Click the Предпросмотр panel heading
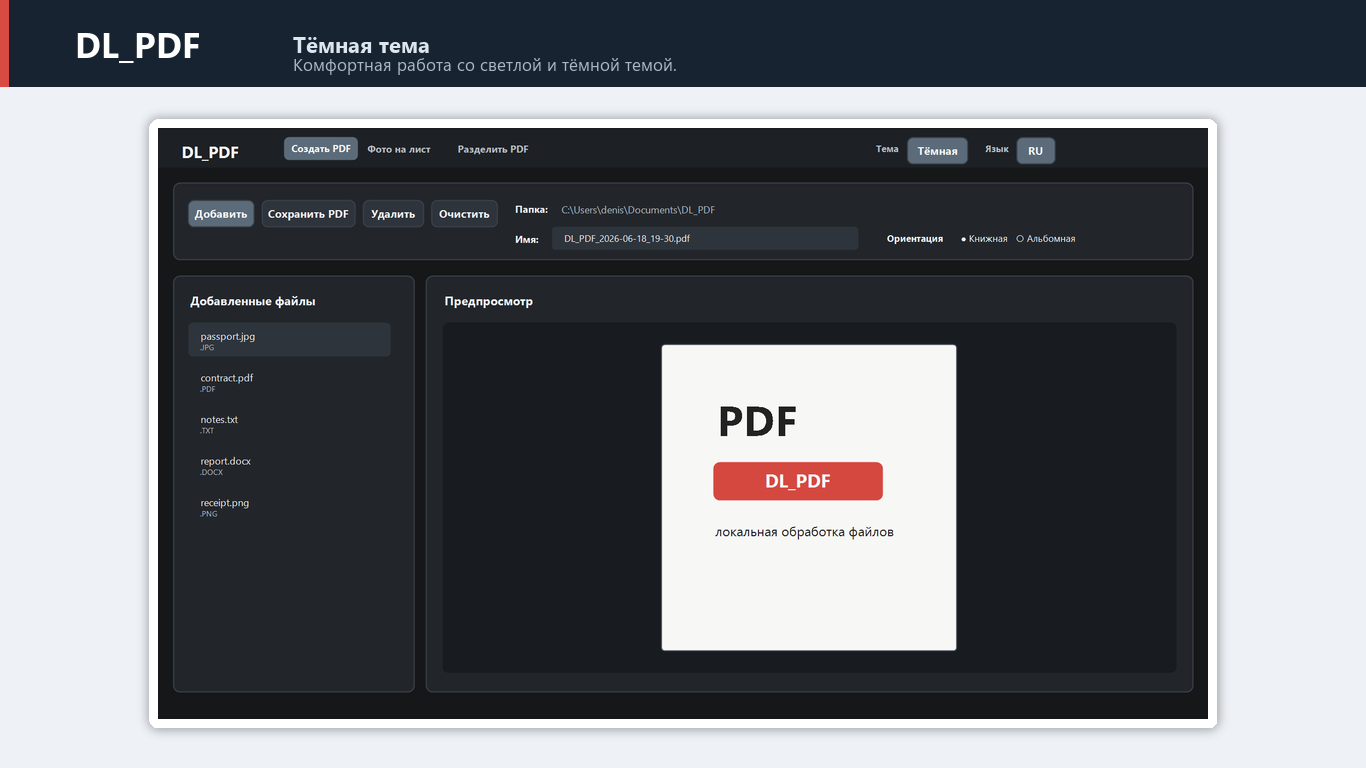1366x768 pixels. coord(489,301)
